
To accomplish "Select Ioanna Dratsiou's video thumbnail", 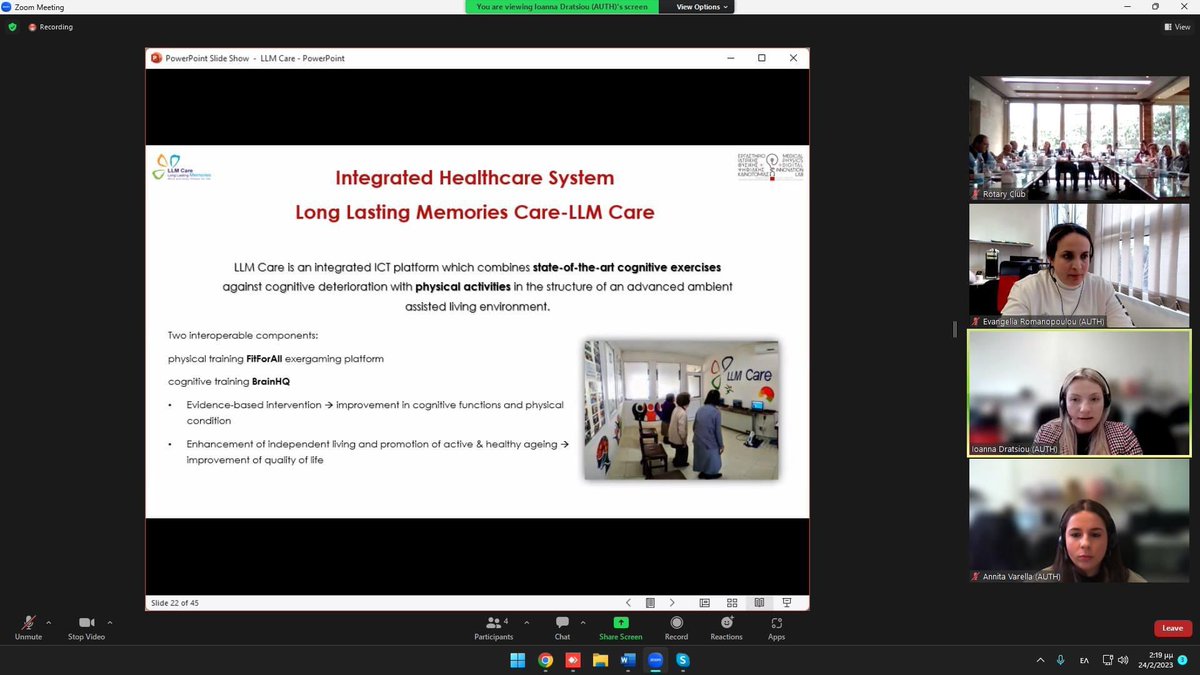I will [1080, 393].
